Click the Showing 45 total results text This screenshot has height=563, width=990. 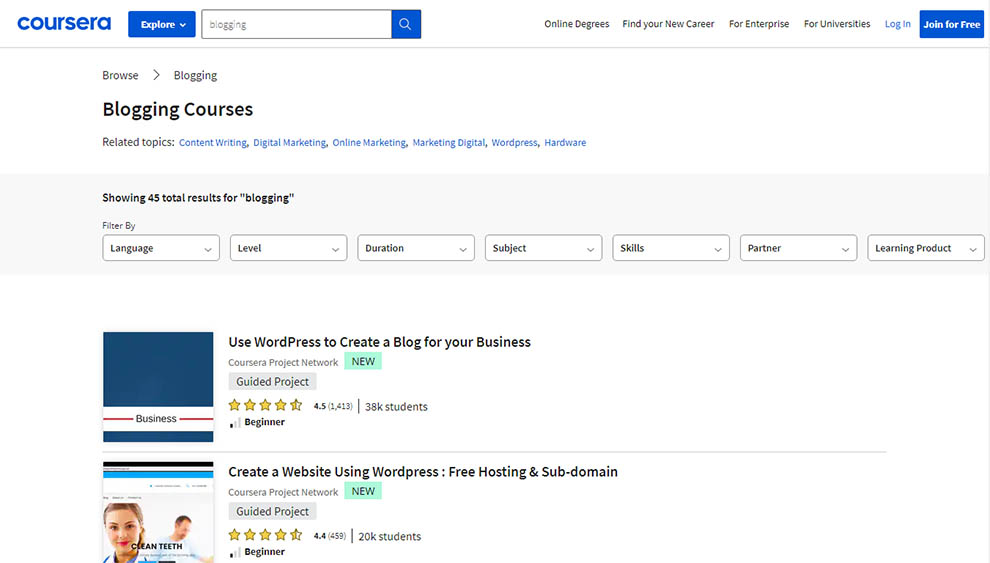(x=198, y=198)
